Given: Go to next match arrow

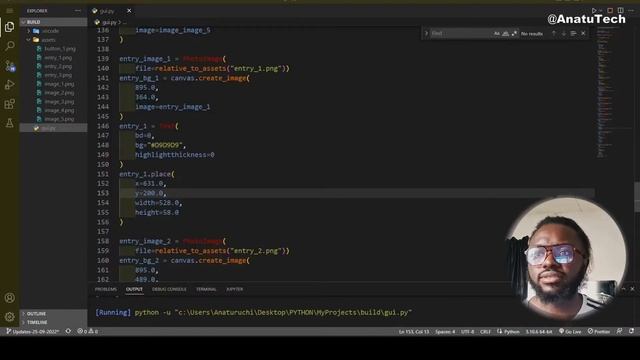Looking at the screenshot, I should pos(564,33).
